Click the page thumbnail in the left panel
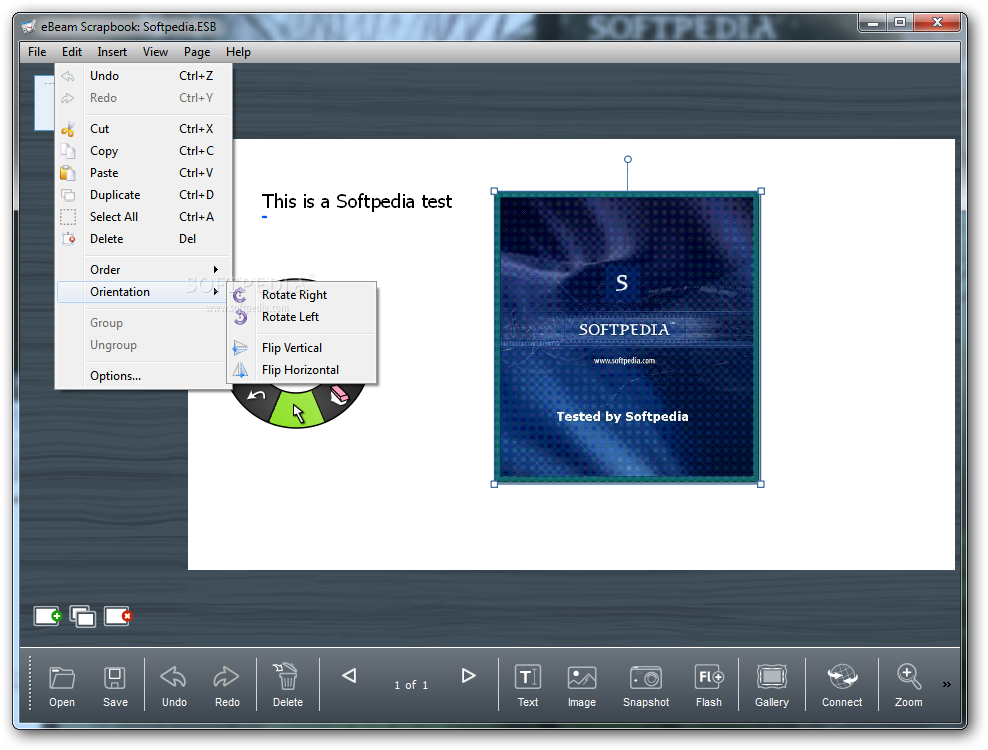 44,103
